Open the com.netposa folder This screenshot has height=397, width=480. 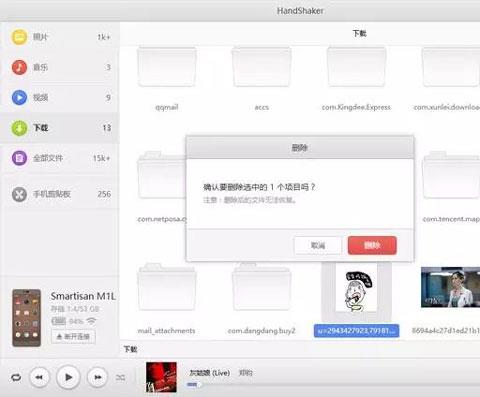point(161,176)
